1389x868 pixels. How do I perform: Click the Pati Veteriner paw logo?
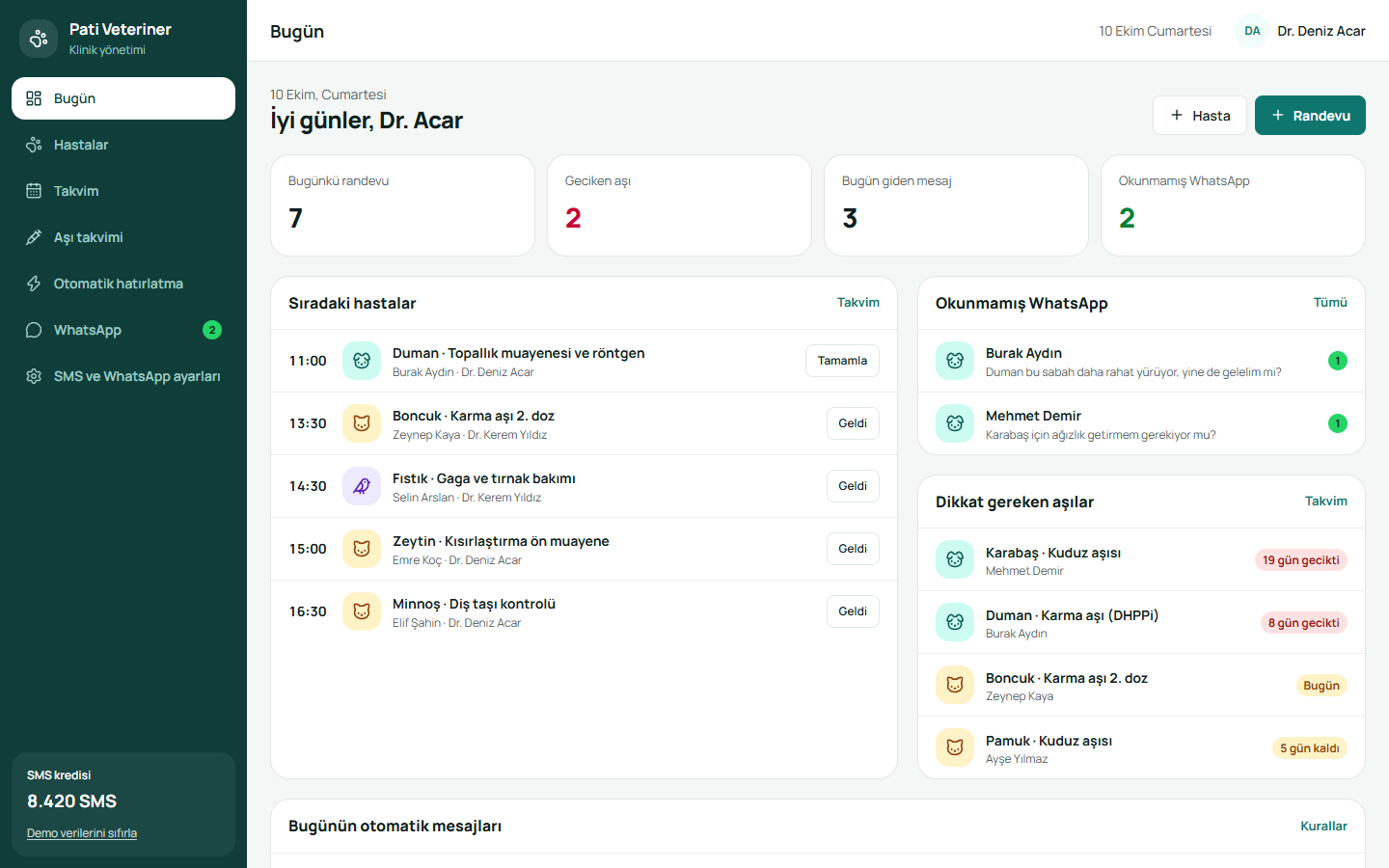click(x=39, y=39)
